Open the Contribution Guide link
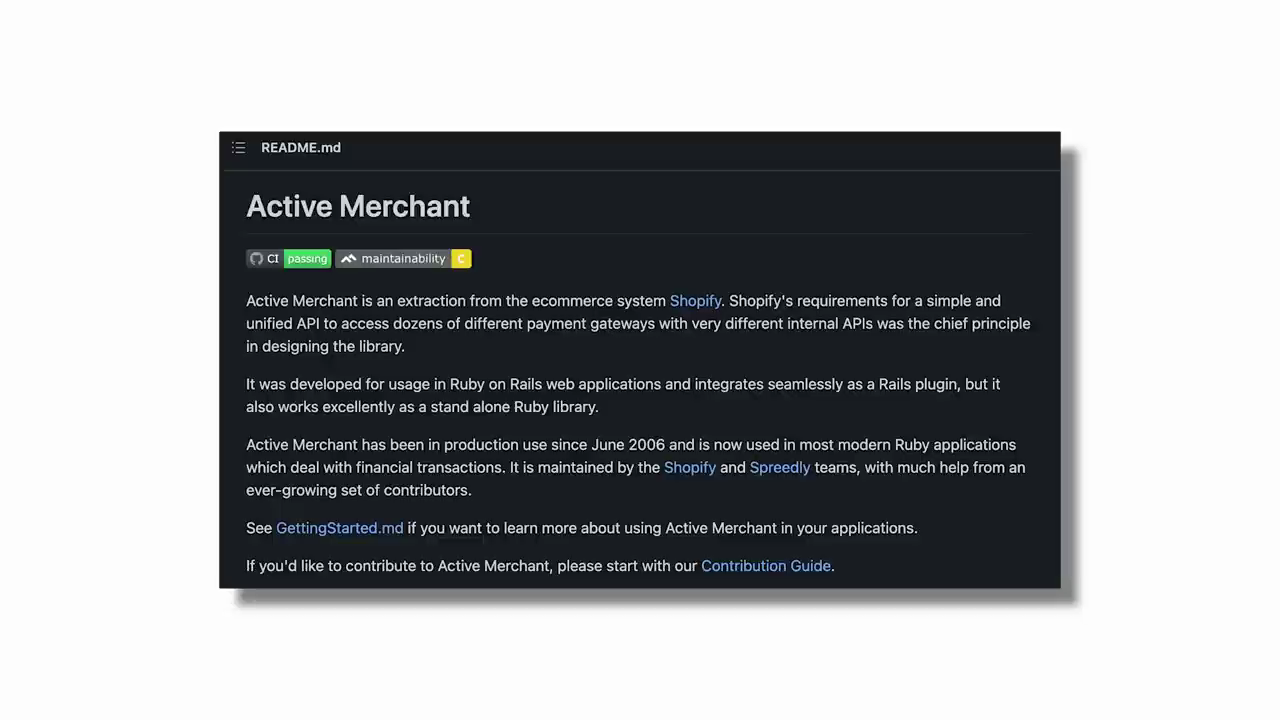Screen dimensions: 1280x720 point(766,566)
